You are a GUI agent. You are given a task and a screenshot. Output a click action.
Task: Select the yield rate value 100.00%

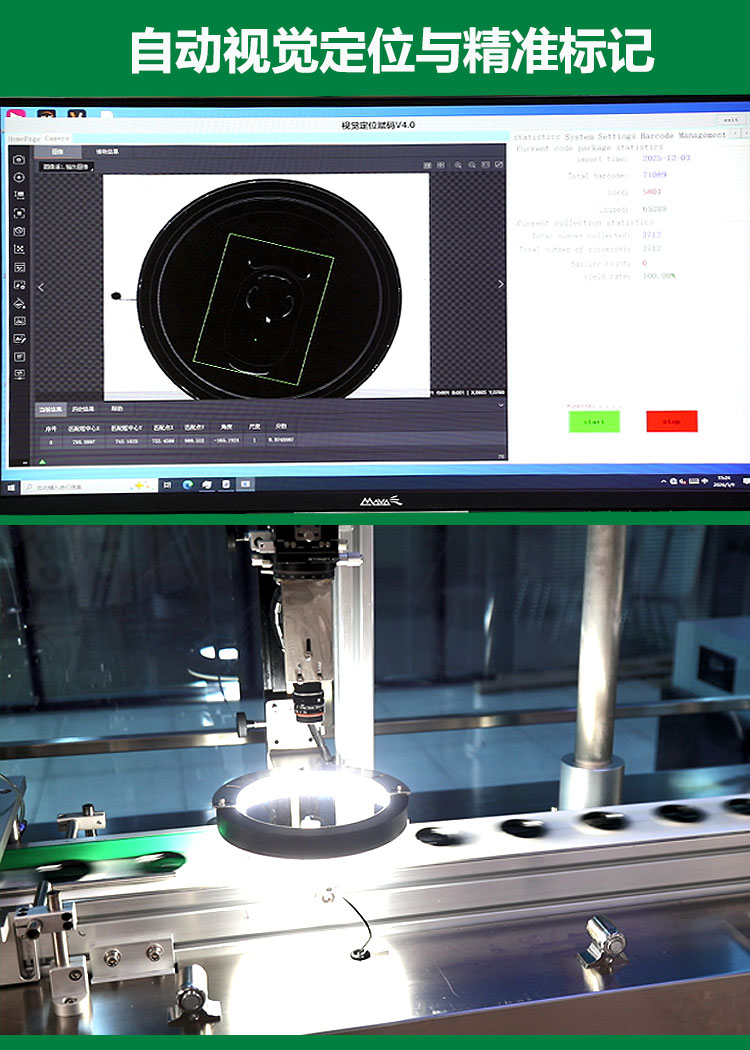tap(659, 276)
